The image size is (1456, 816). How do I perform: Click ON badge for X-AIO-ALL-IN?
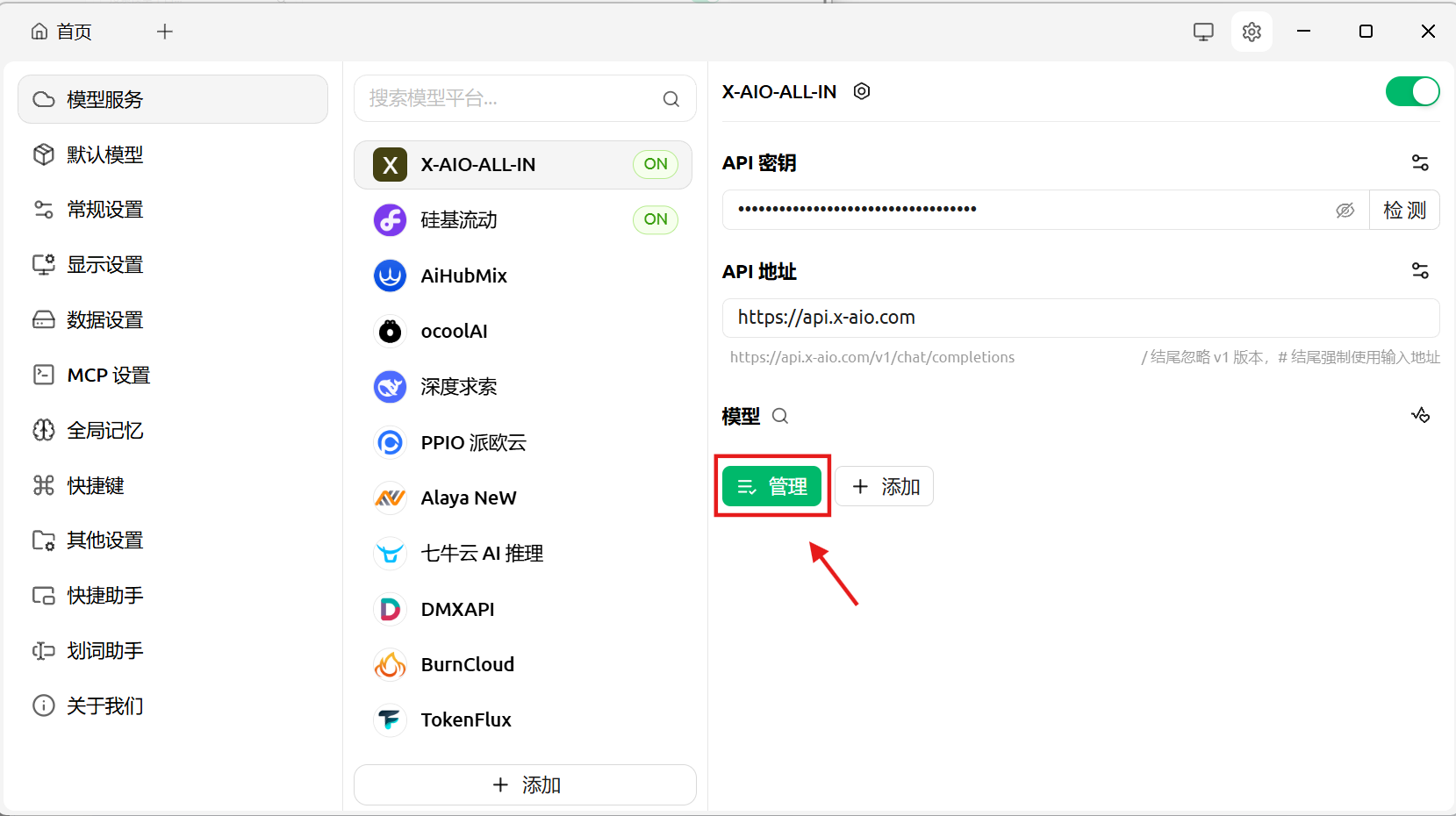tap(656, 164)
